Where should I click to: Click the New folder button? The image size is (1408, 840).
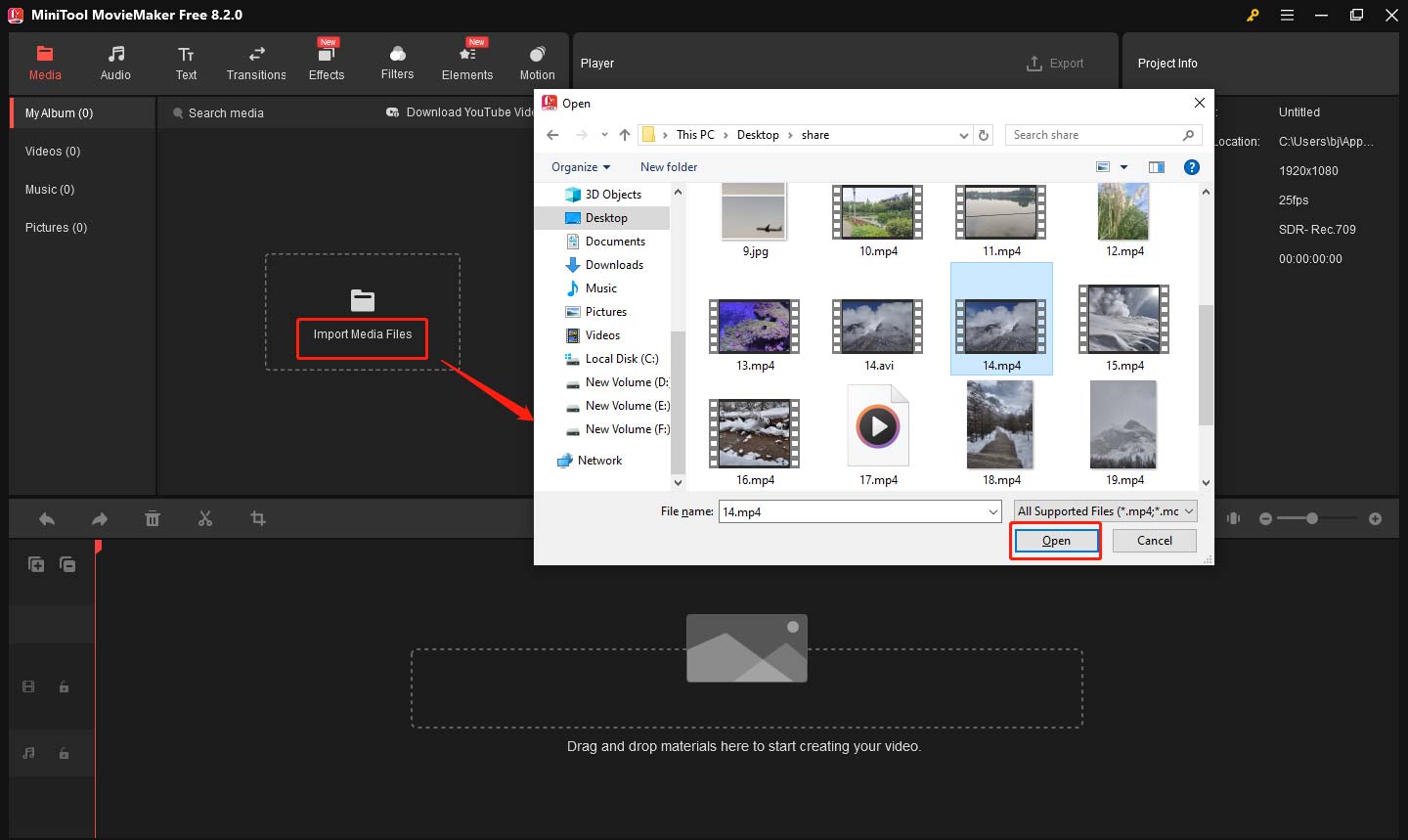[669, 167]
